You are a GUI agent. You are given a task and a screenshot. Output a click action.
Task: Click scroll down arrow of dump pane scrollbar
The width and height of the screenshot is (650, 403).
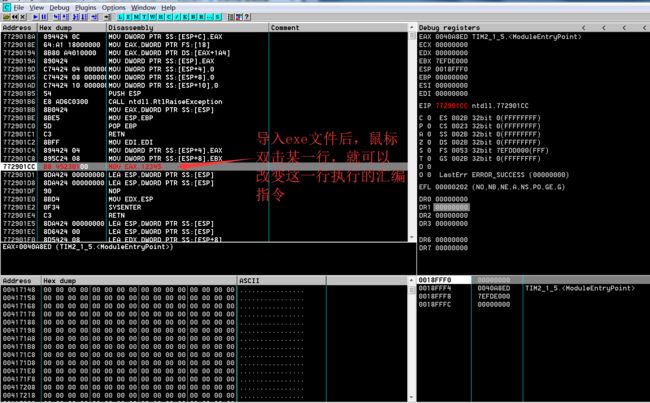pos(412,397)
